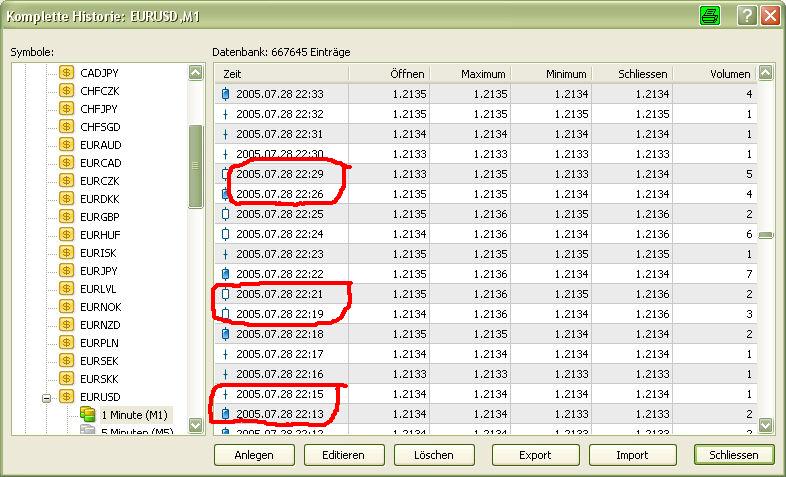Click the coin icon beside EURGBP

(67, 216)
